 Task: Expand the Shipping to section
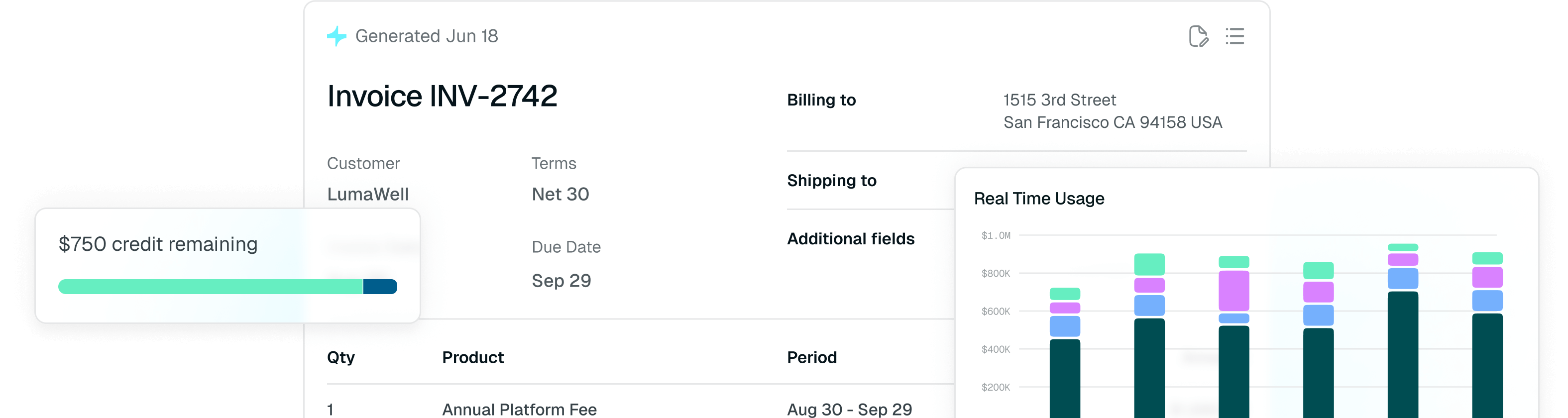[831, 181]
